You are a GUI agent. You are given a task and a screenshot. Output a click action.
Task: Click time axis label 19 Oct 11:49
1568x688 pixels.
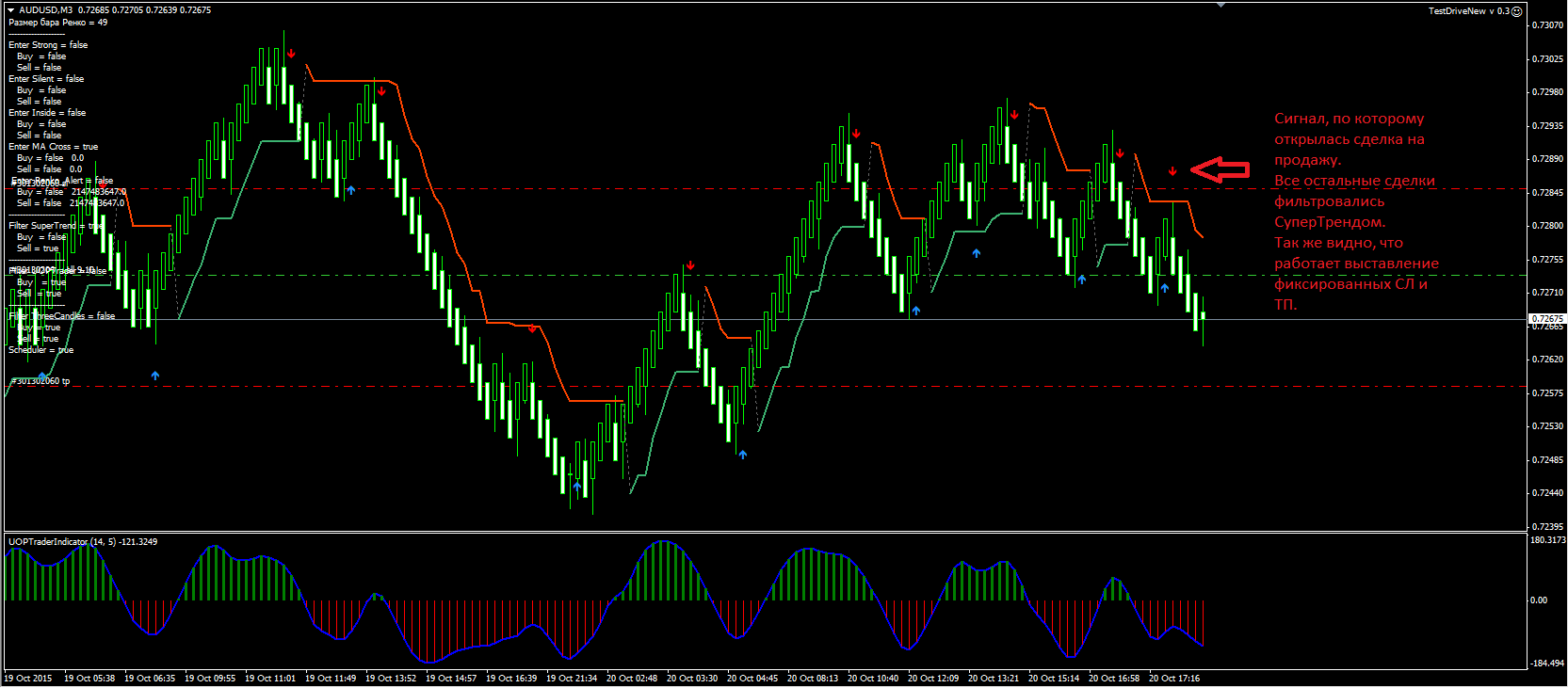[331, 679]
